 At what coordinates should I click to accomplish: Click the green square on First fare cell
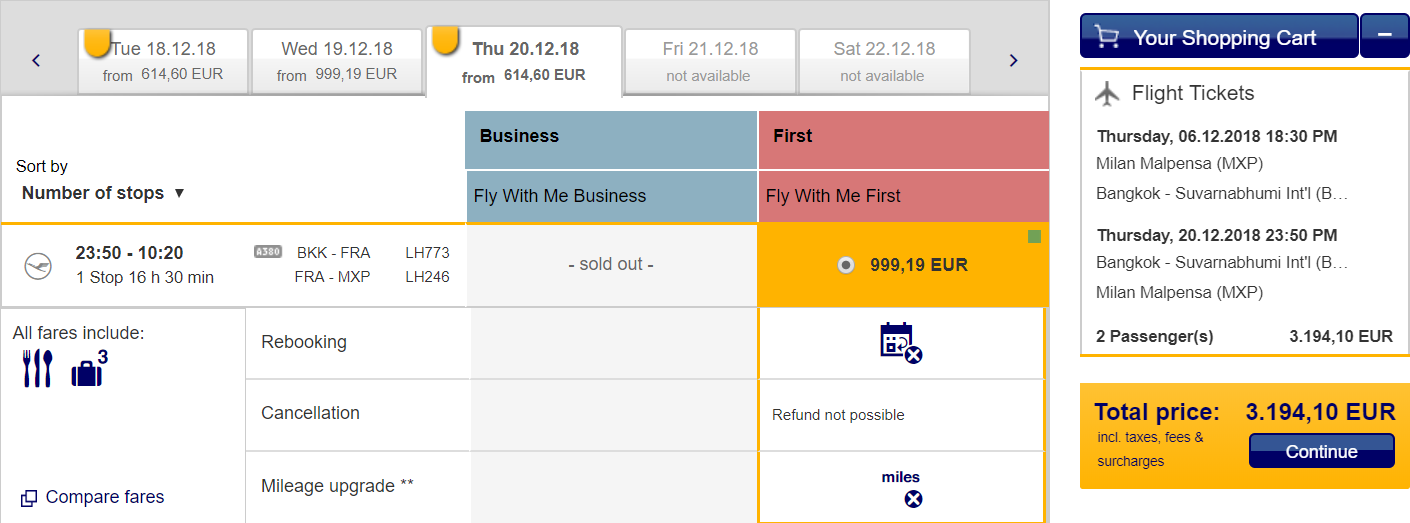coord(1034,236)
